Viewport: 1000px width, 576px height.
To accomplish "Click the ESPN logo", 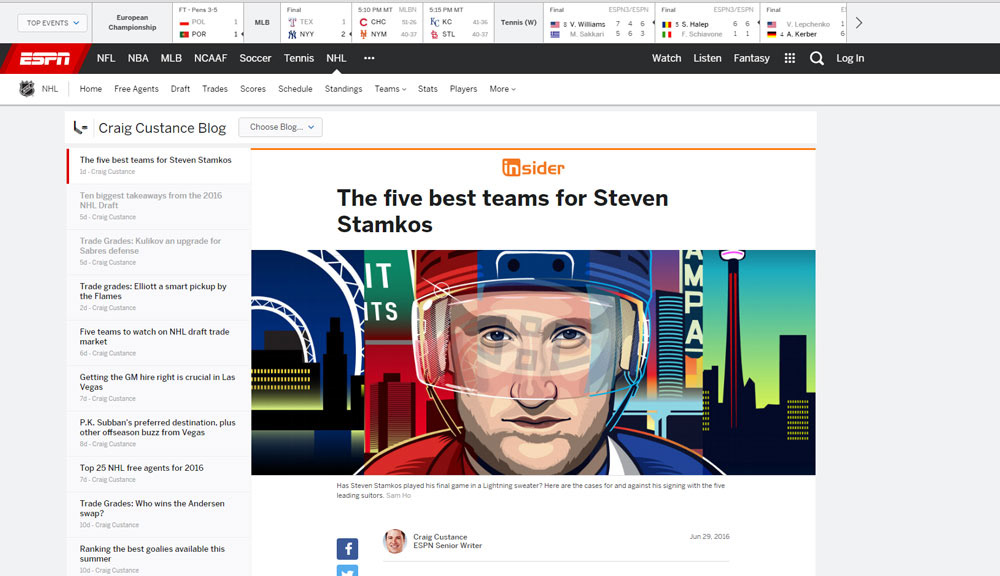I will pyautogui.click(x=45, y=59).
